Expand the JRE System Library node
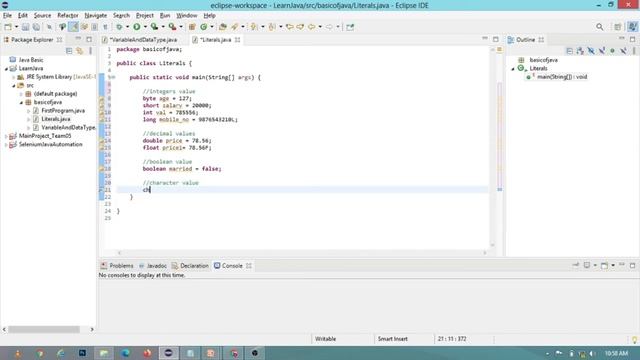The height and width of the screenshot is (360, 640). coord(13,77)
